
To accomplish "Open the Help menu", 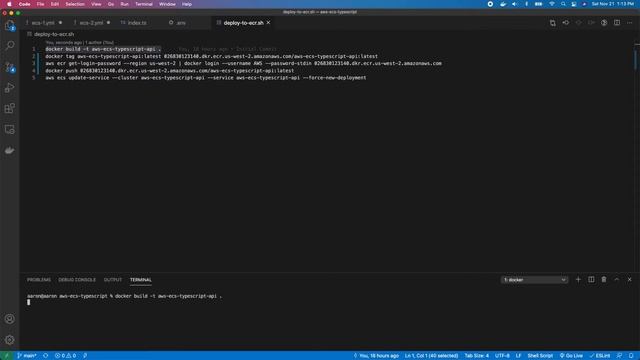I will pyautogui.click(x=187, y=4).
